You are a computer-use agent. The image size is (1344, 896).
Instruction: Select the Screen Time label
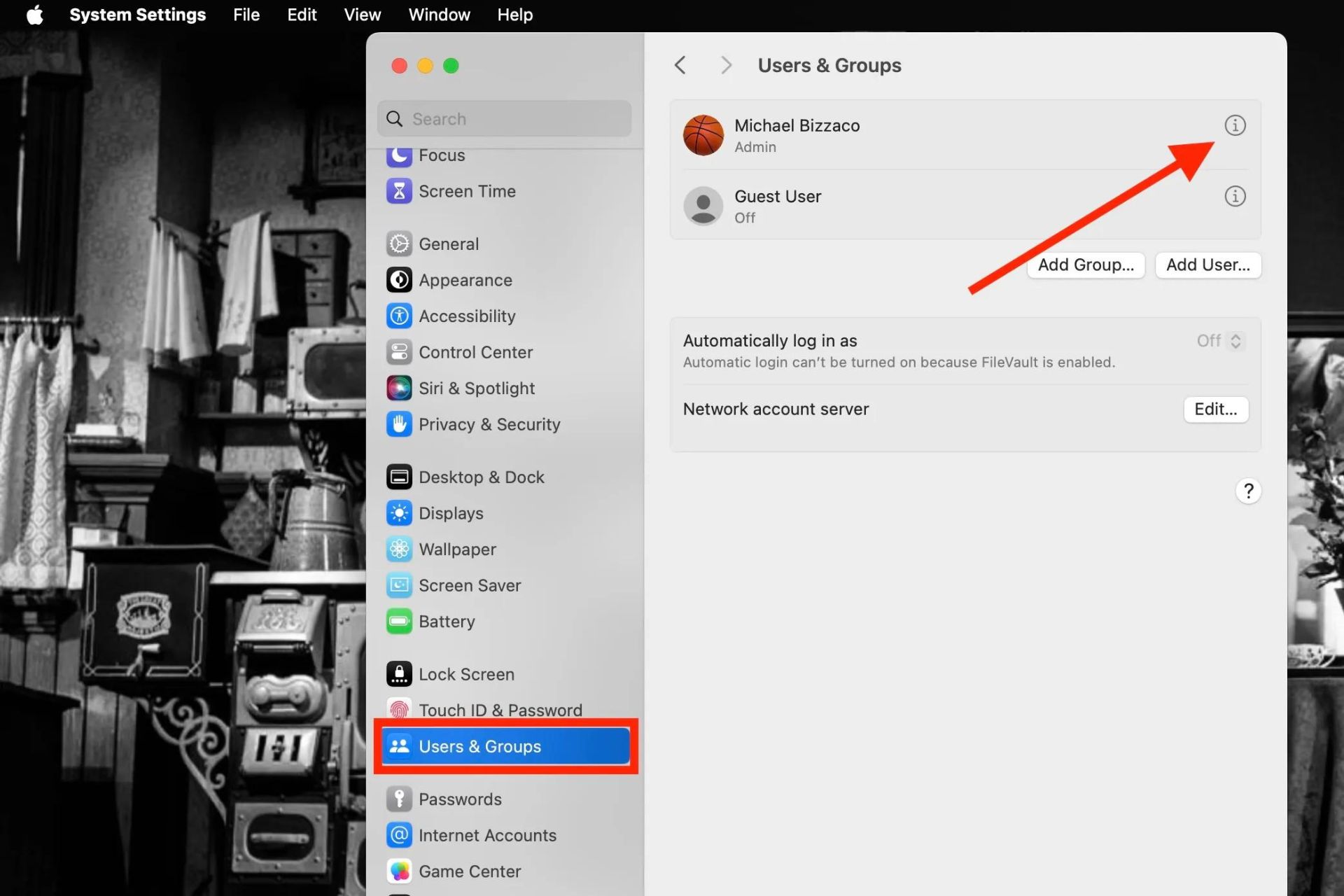[x=467, y=191]
